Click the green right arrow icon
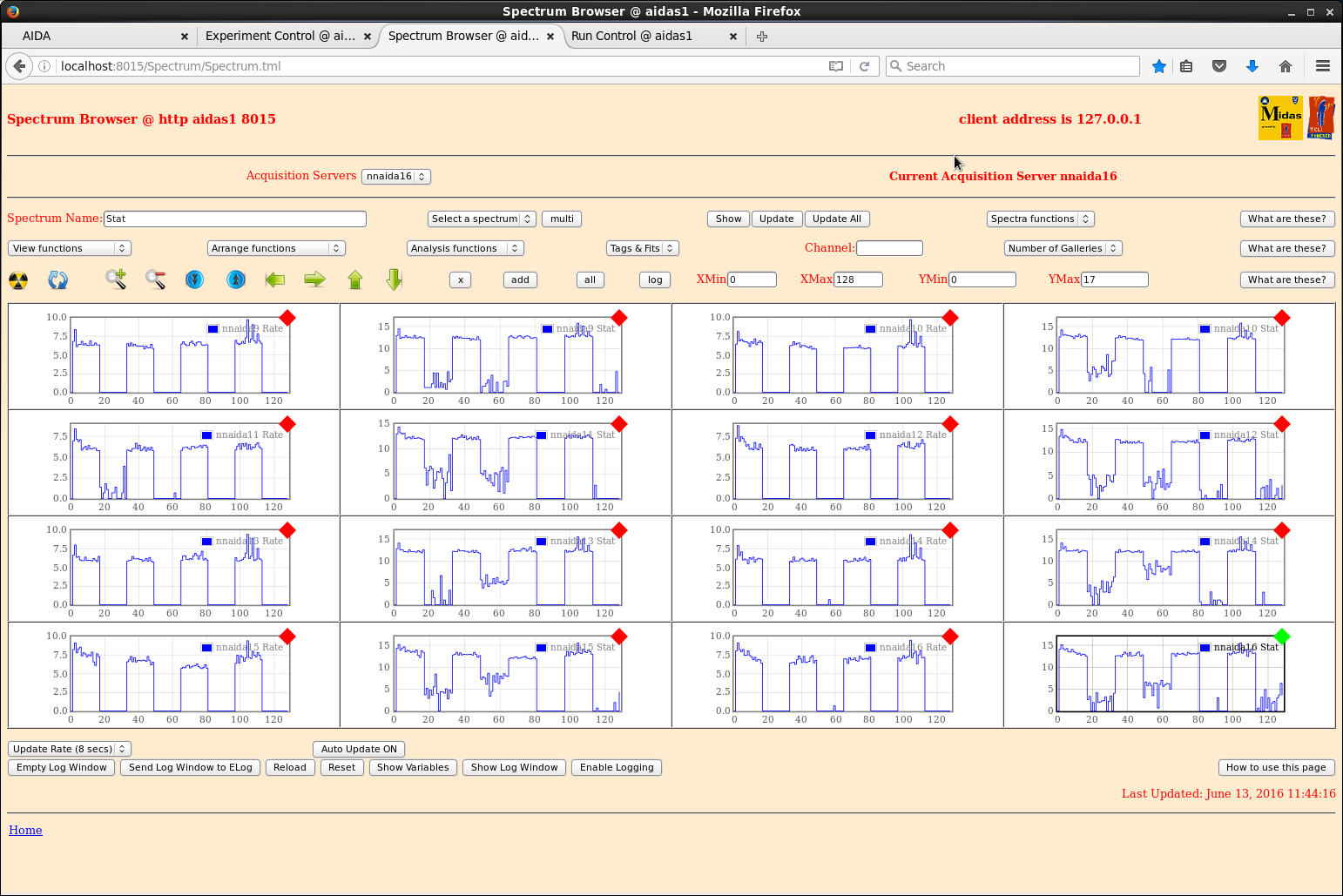This screenshot has width=1343, height=896. tap(314, 280)
